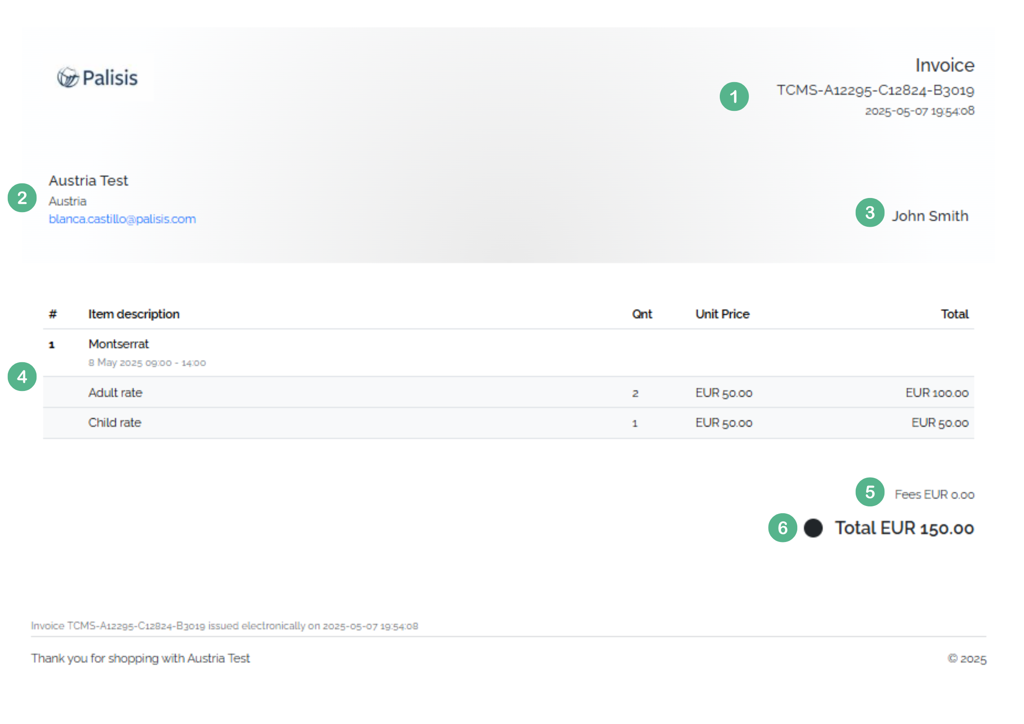Click the Austria Test company name

(88, 181)
